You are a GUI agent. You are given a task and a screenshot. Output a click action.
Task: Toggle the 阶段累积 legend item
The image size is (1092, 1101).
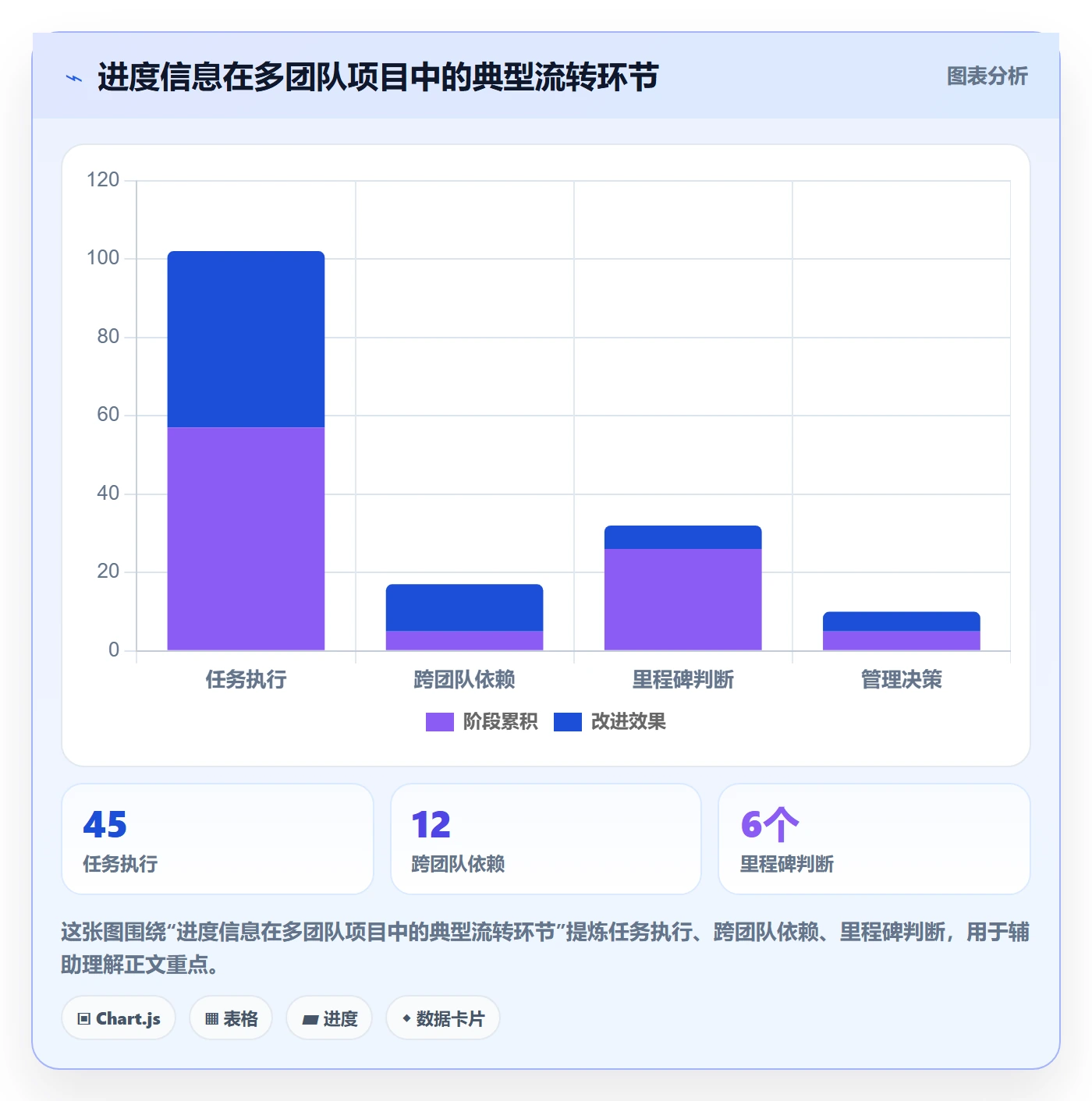pos(481,722)
